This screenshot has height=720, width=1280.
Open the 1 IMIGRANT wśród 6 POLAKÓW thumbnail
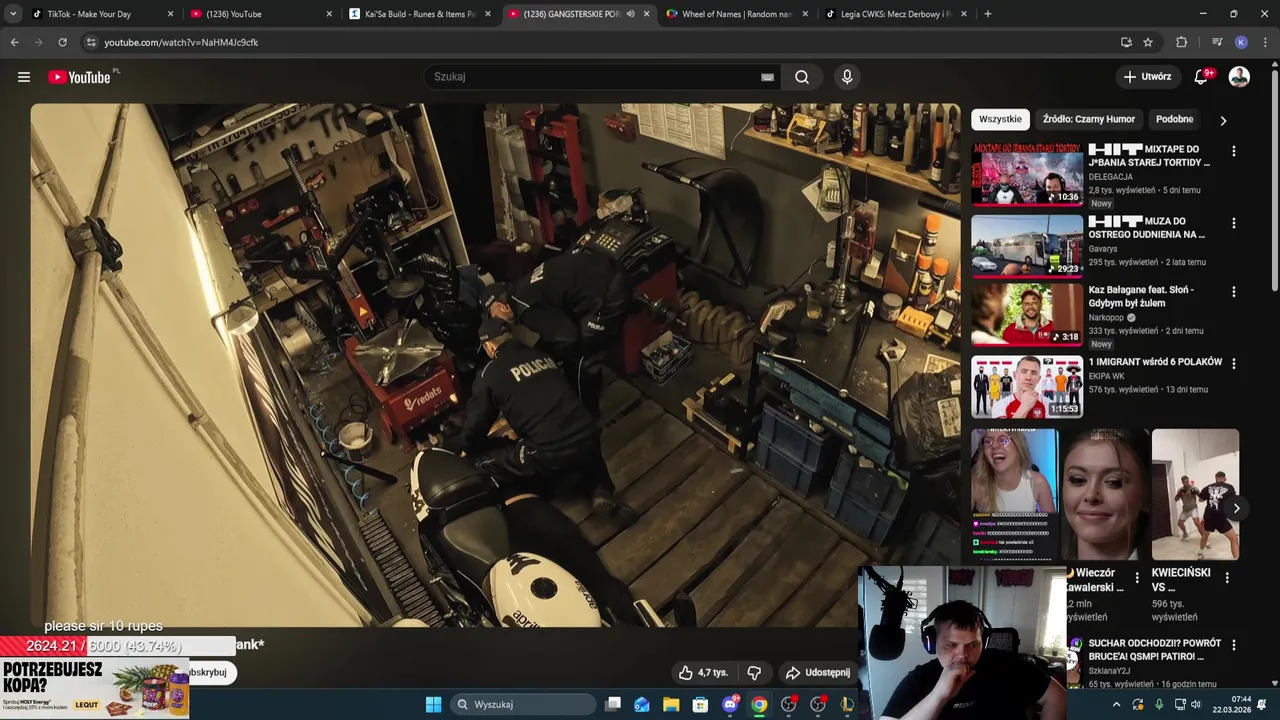(x=1027, y=386)
